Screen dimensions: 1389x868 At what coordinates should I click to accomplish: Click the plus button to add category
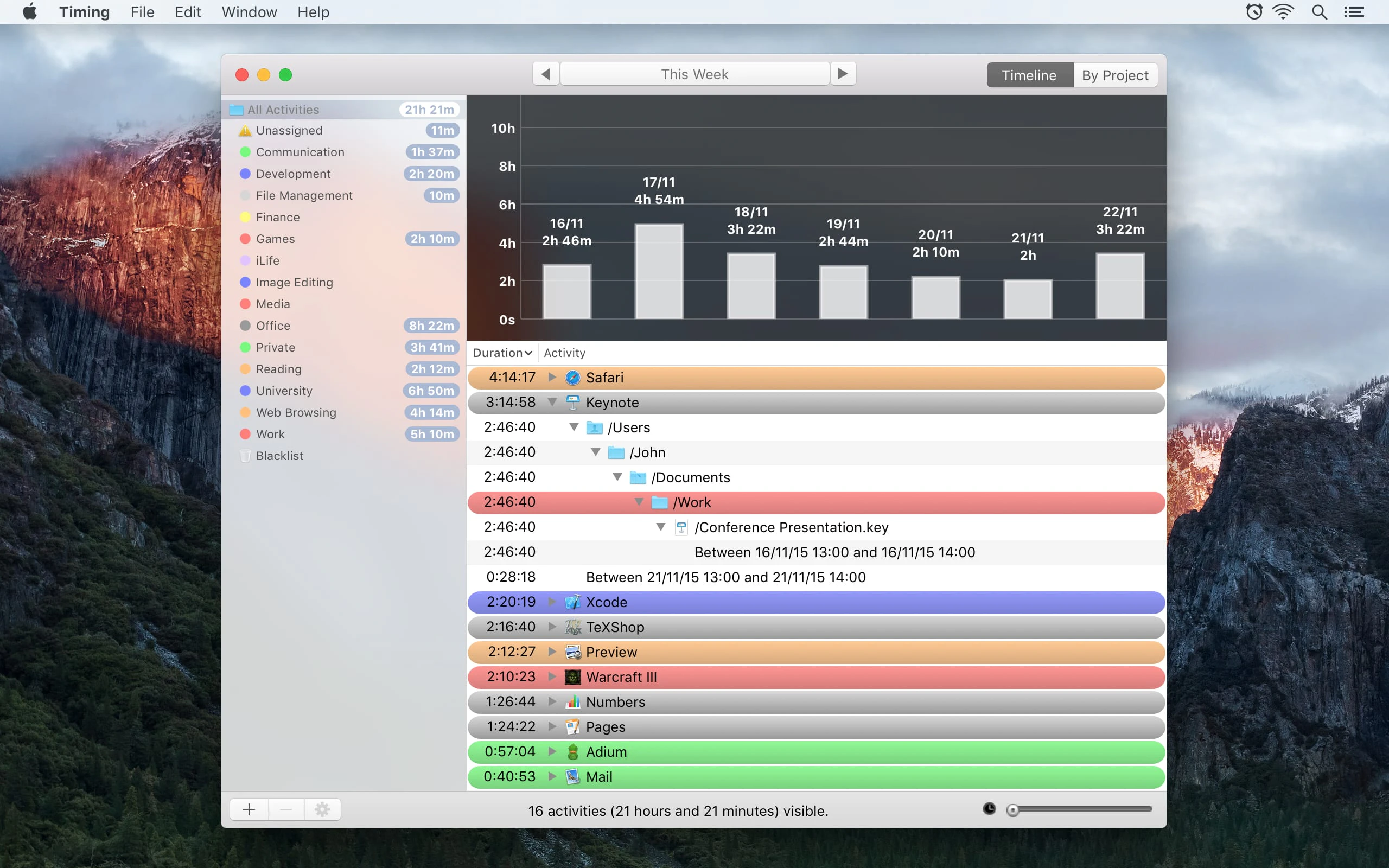(x=249, y=809)
